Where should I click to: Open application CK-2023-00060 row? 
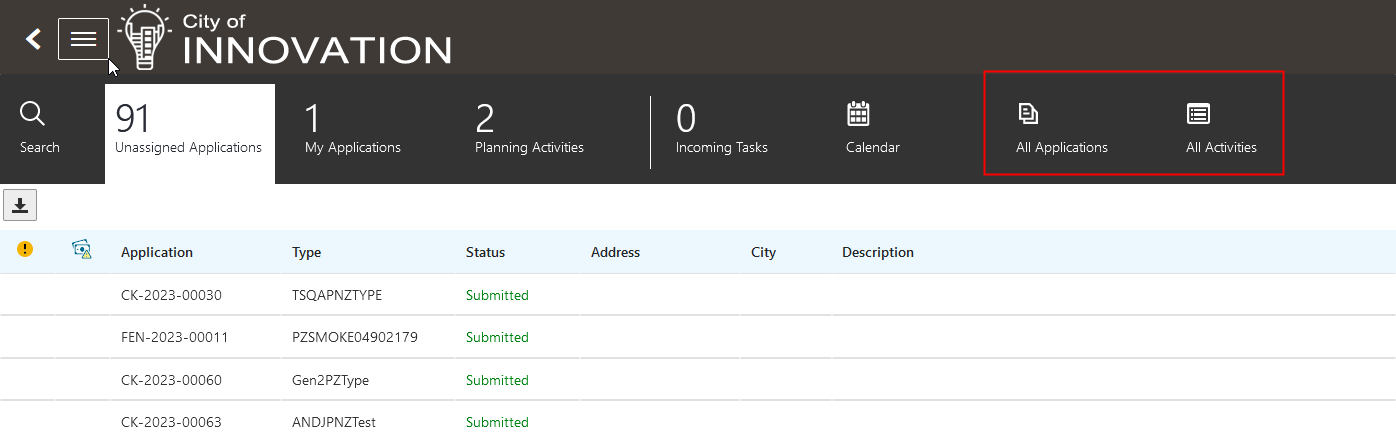click(x=171, y=380)
